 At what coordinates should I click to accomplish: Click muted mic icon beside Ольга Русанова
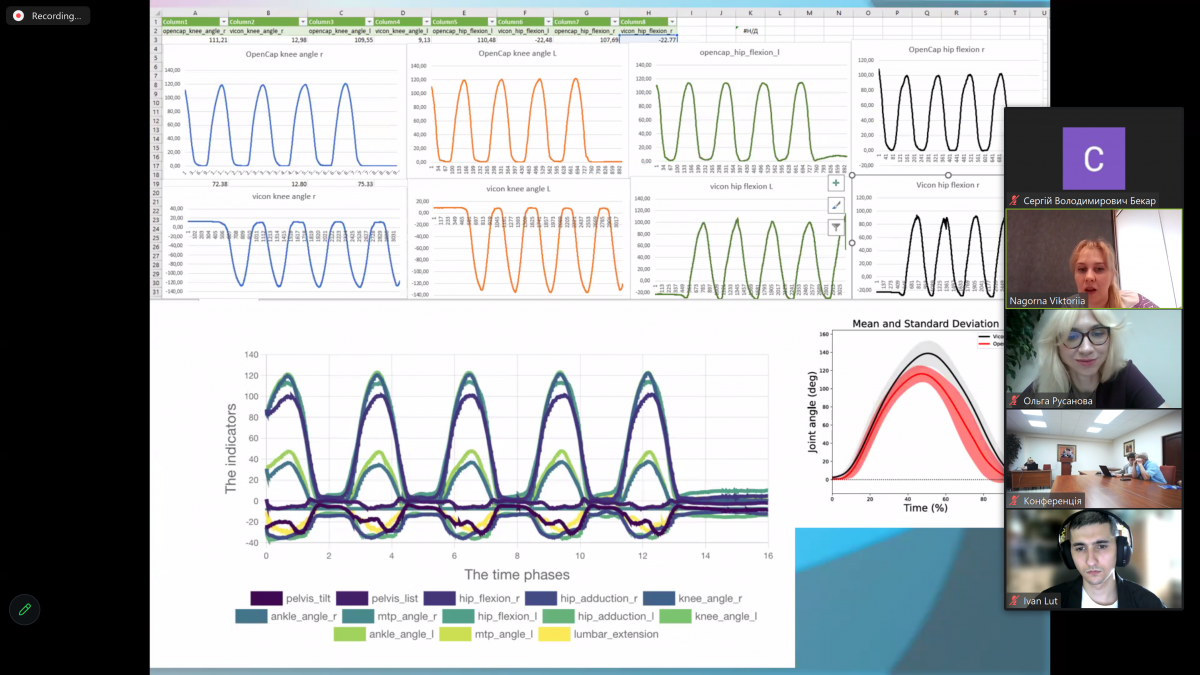pos(1014,401)
